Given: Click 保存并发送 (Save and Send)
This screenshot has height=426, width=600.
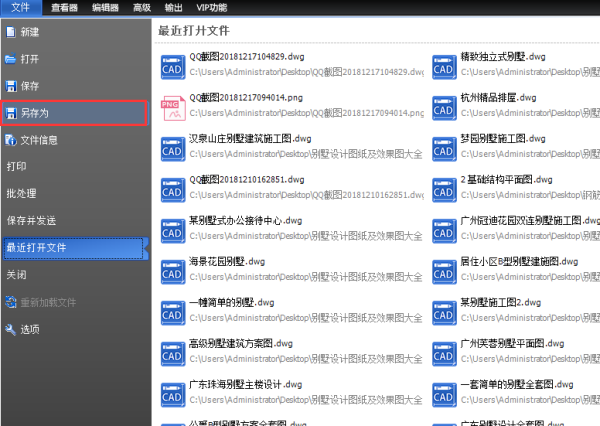Looking at the screenshot, I should tap(31, 220).
